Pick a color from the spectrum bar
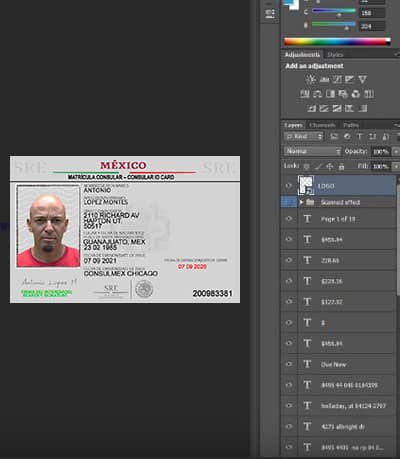Screen dimensions: 400x459 click(x=337, y=42)
